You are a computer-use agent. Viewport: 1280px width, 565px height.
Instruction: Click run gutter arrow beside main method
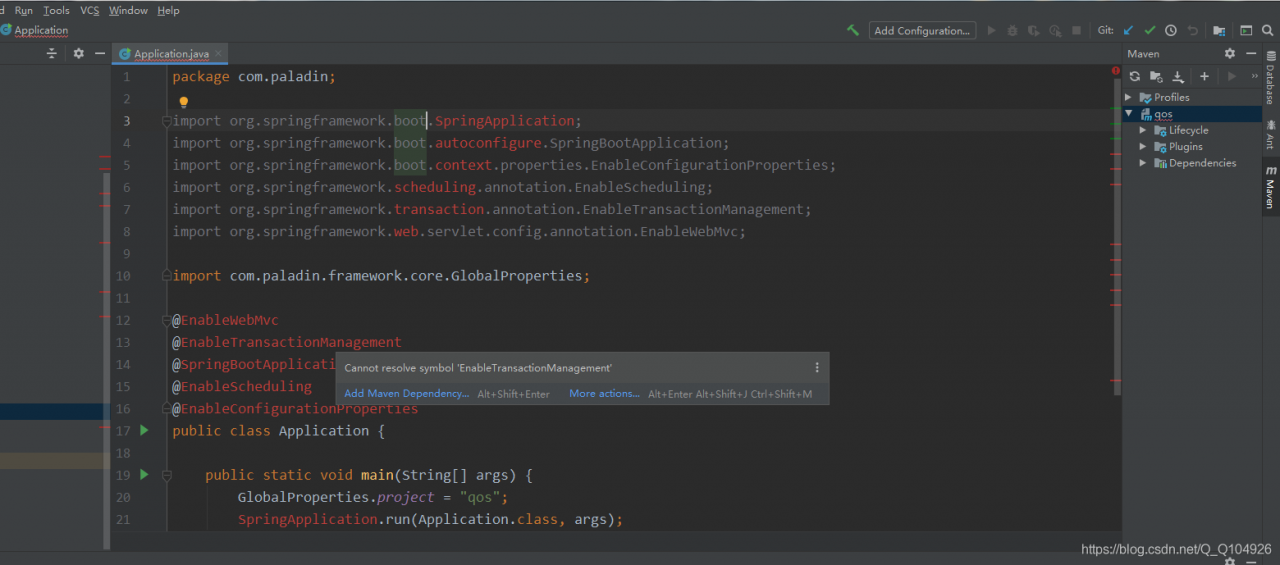point(144,475)
